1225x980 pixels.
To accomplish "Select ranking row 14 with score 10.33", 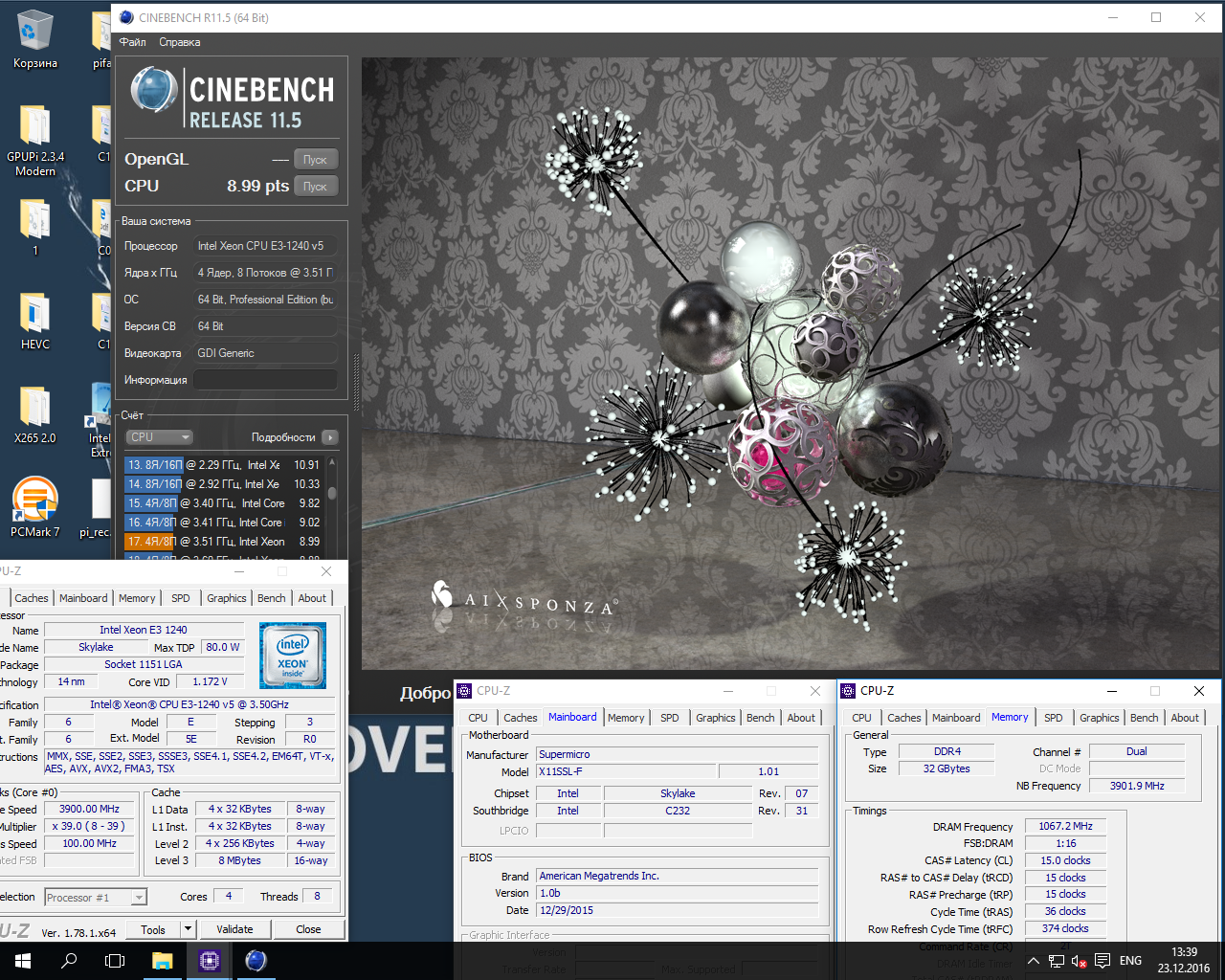I will point(224,484).
